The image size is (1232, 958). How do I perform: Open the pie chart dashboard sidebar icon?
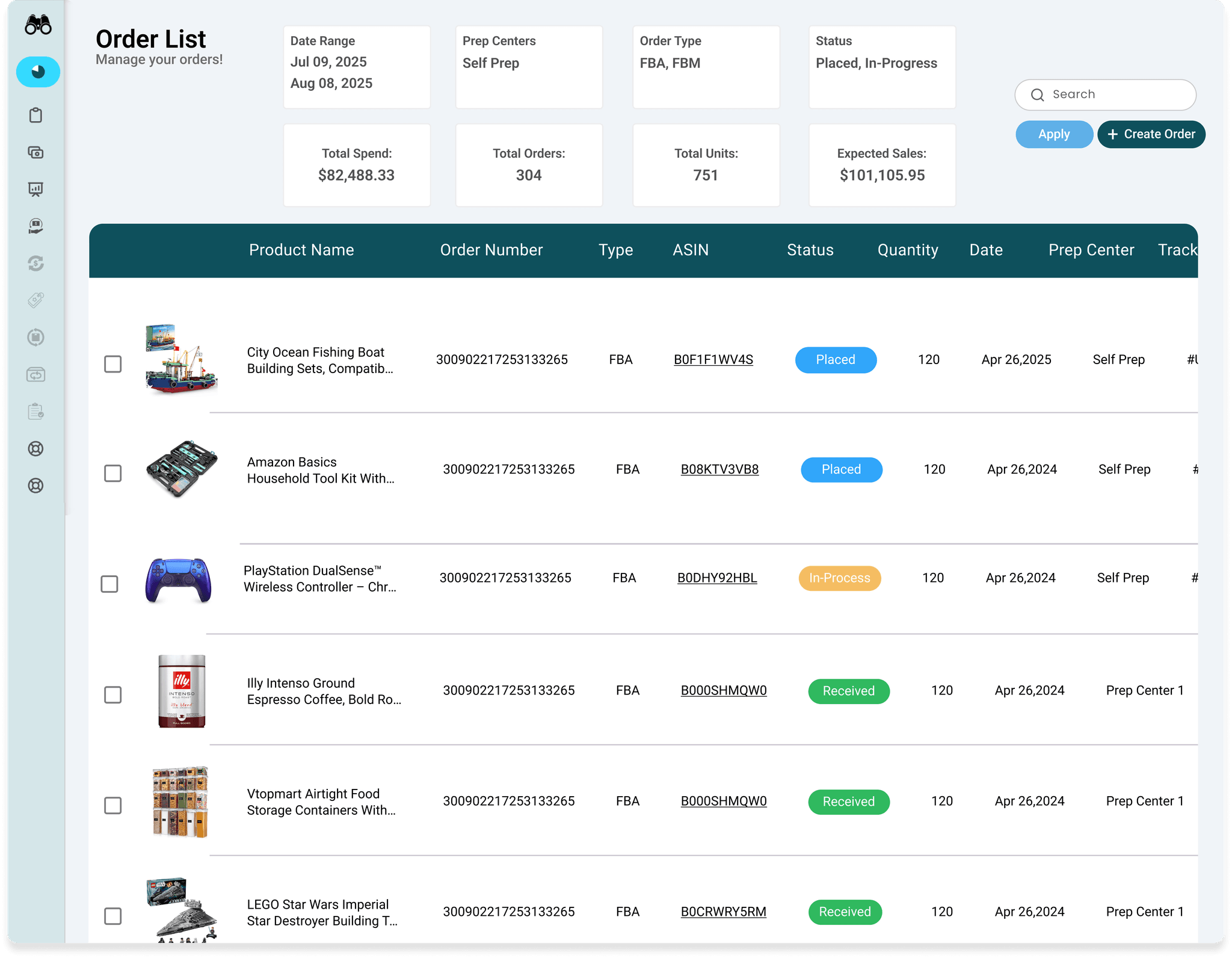tap(38, 72)
